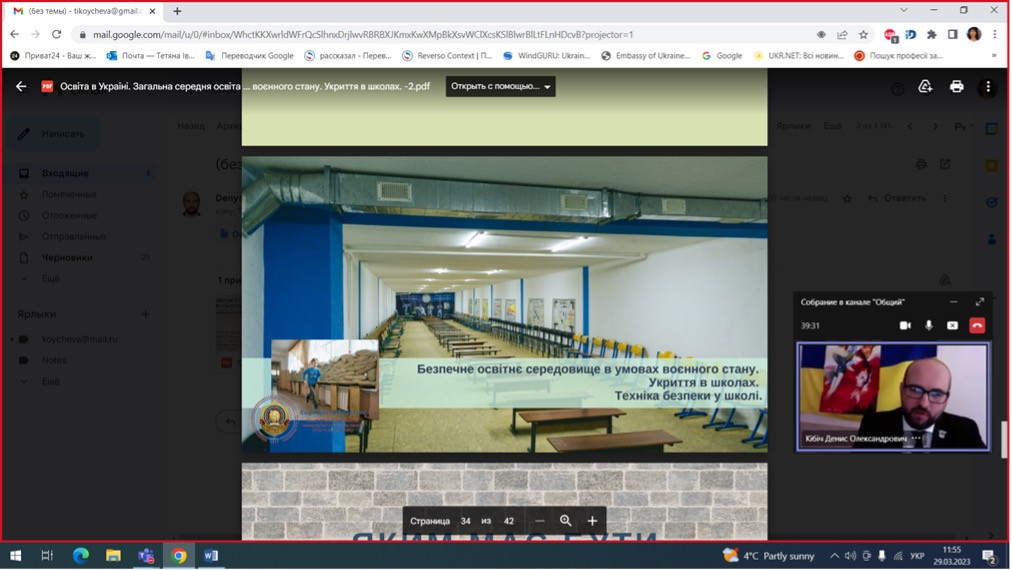Add the file to Google Drive

[x=925, y=87]
